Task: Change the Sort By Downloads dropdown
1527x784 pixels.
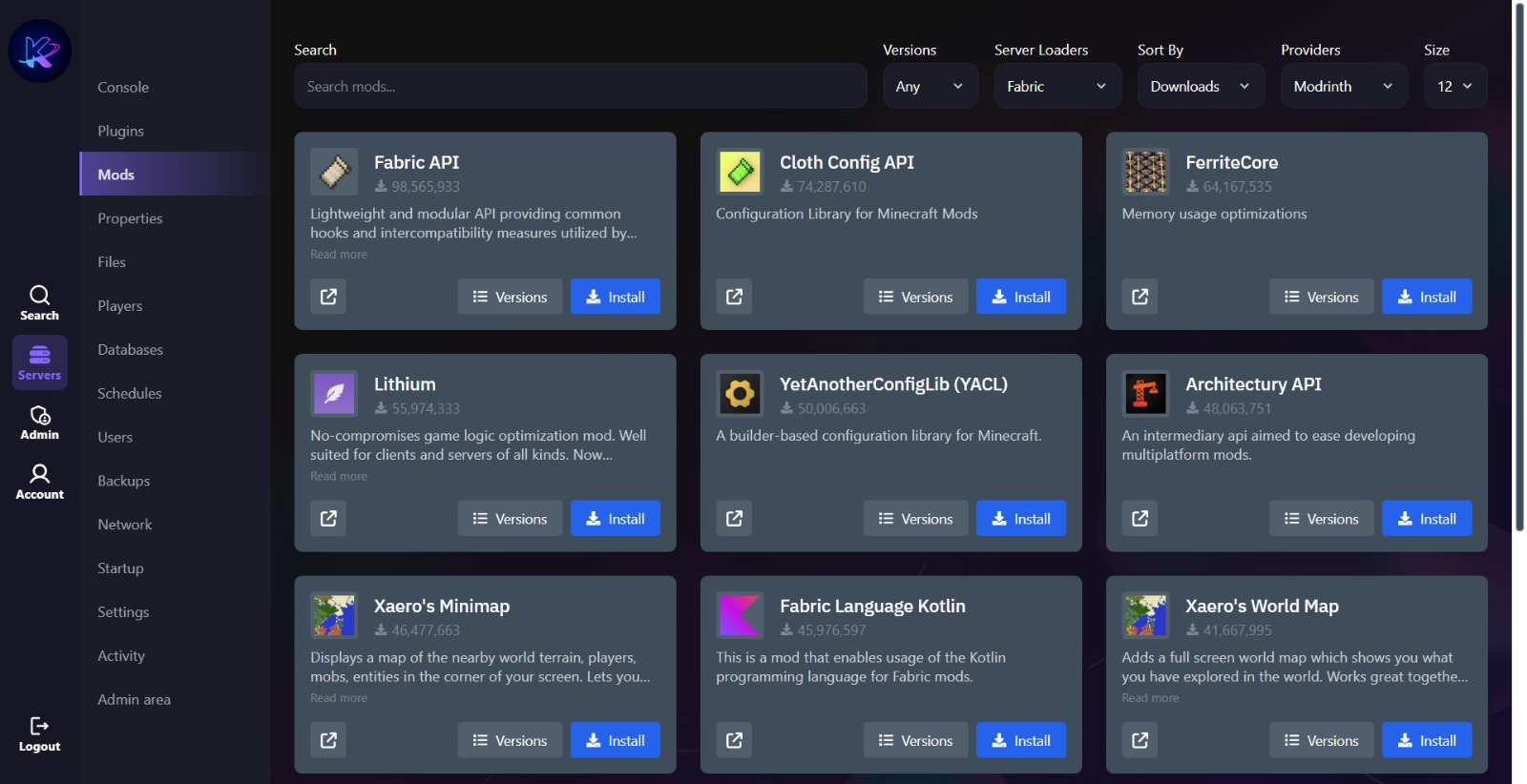Action: pyautogui.click(x=1200, y=86)
